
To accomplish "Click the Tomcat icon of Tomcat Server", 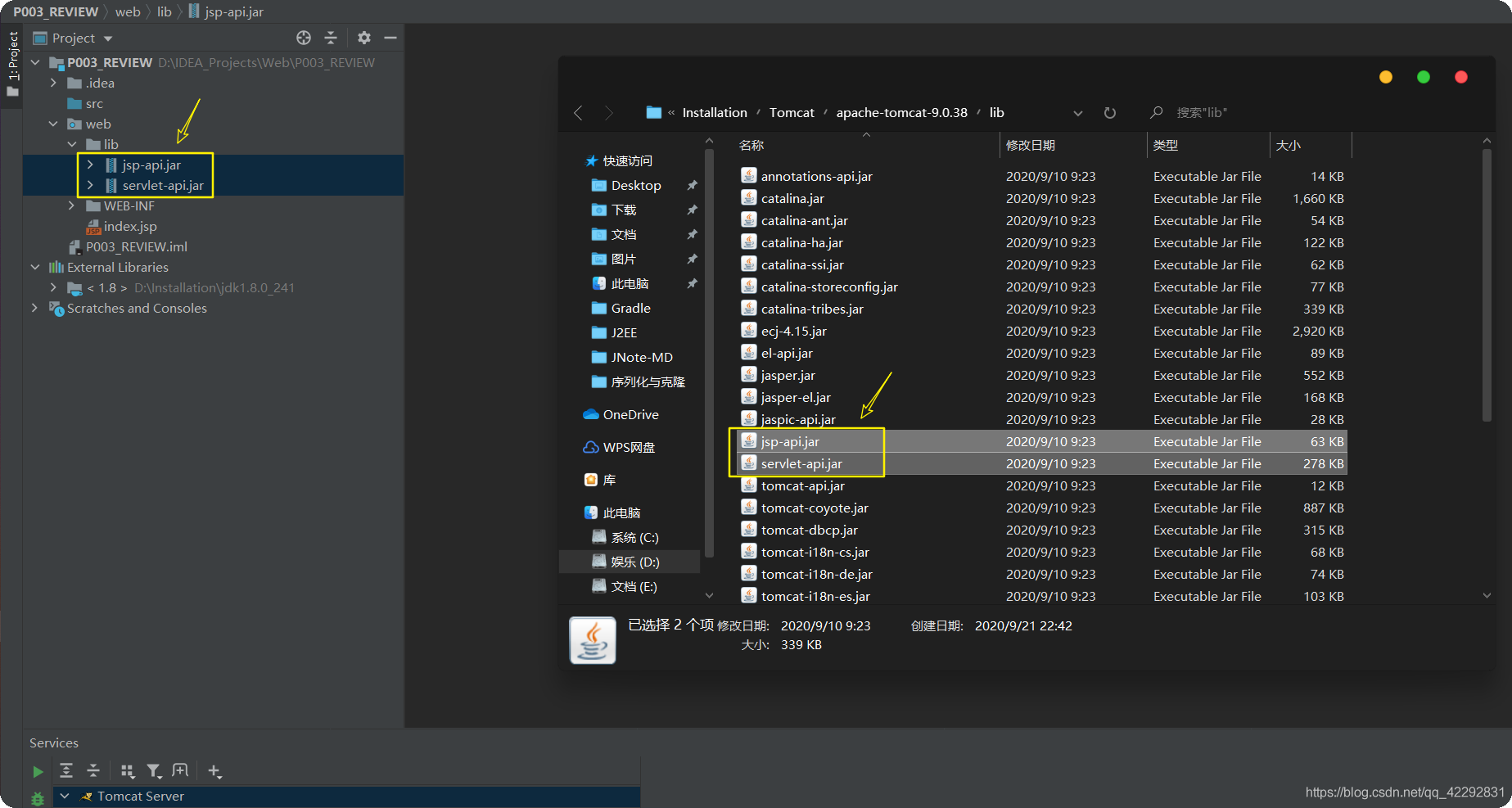I will tap(86, 796).
